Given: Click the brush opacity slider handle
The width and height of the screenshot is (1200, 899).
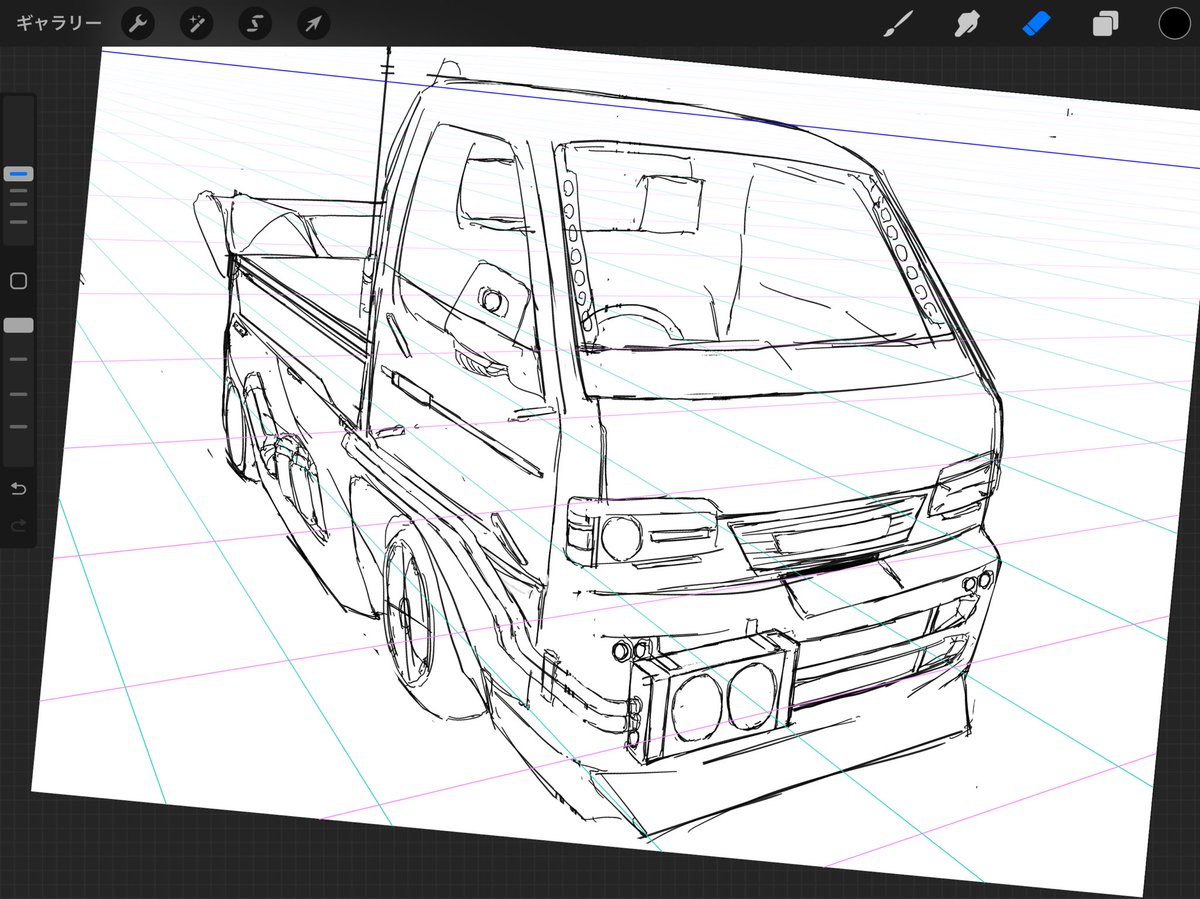Looking at the screenshot, I should 18,325.
